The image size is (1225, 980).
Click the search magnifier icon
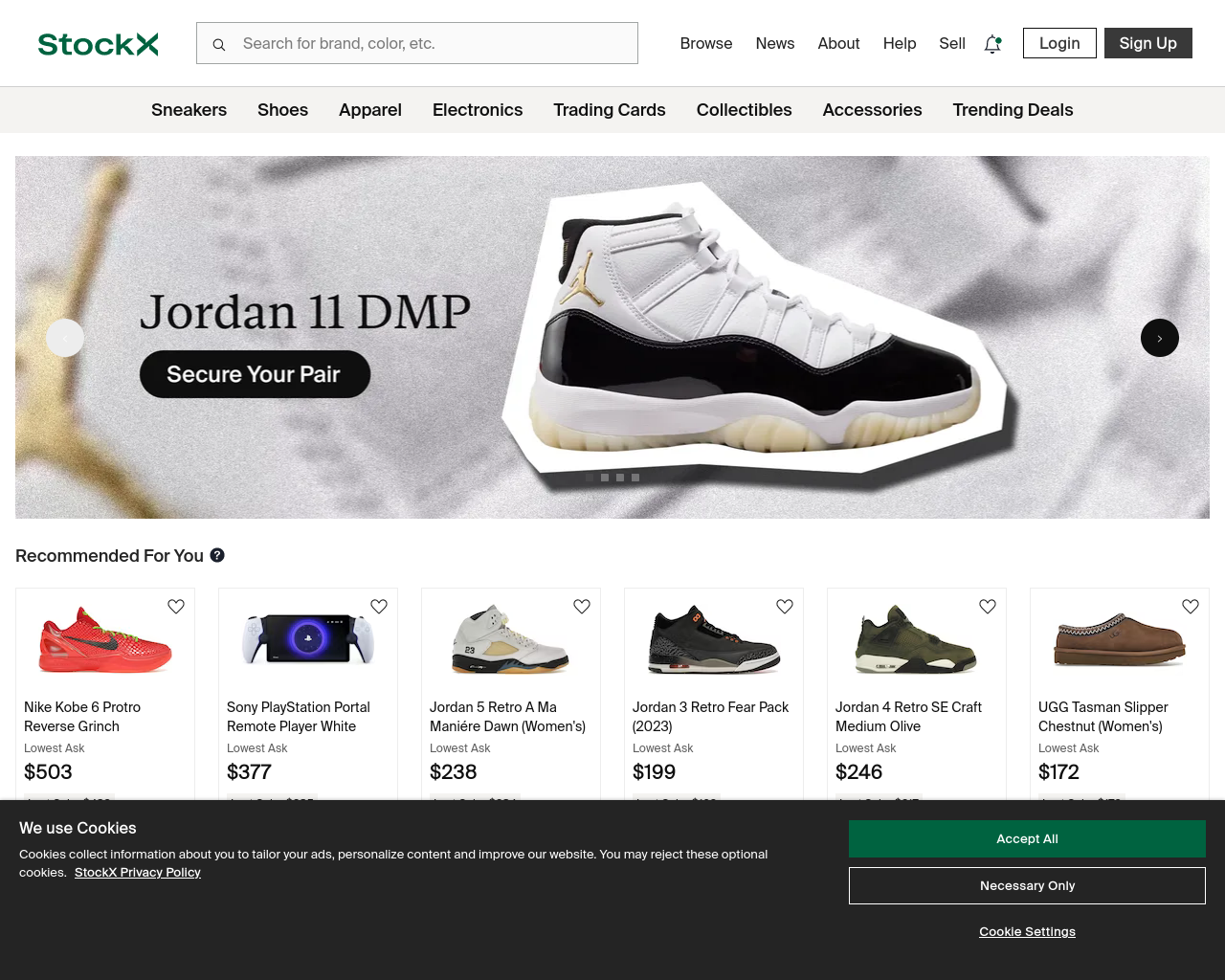pos(219,44)
